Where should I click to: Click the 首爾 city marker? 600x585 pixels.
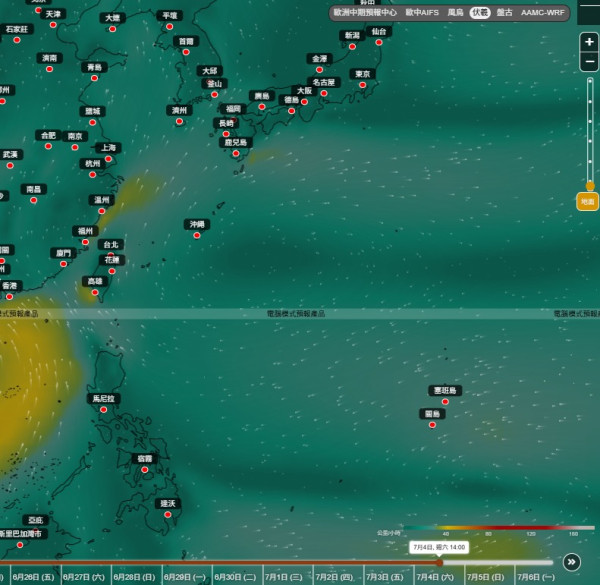186,52
